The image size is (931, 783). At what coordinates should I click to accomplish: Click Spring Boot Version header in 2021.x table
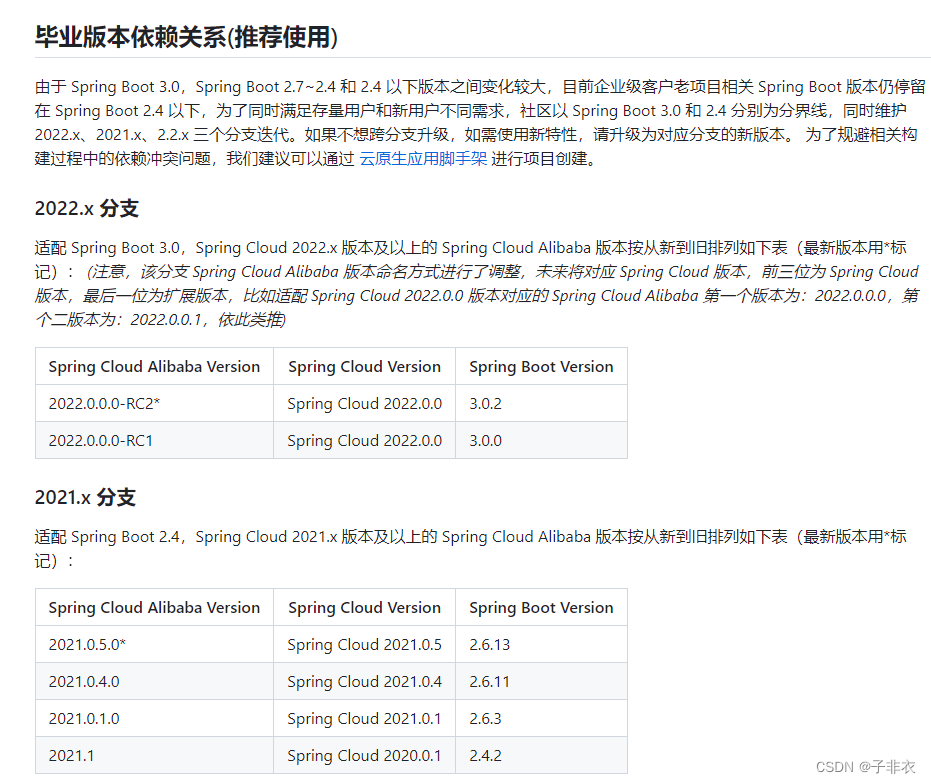542,607
